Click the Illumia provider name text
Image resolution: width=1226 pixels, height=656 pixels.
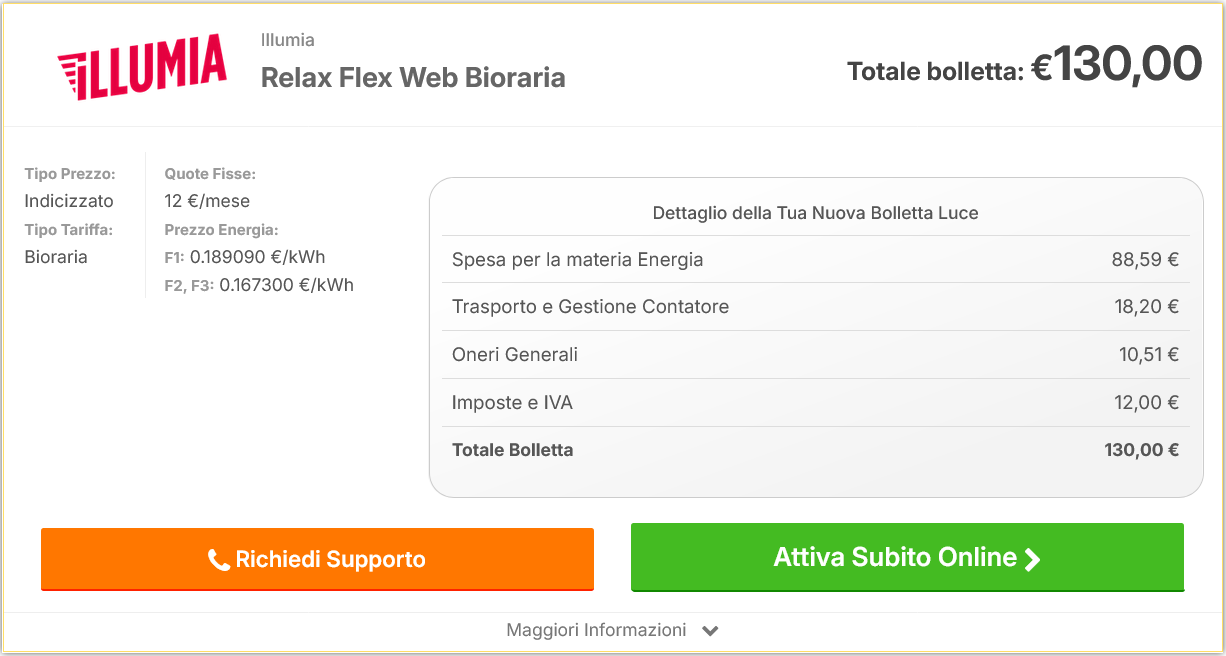(287, 41)
